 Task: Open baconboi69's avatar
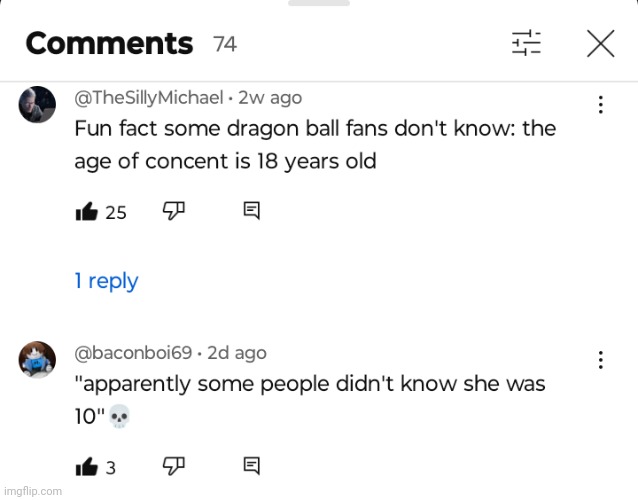[37, 359]
